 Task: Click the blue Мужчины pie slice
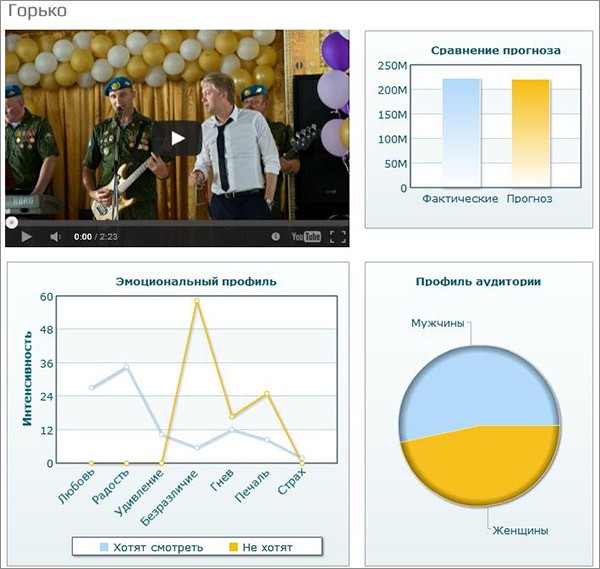pos(478,390)
